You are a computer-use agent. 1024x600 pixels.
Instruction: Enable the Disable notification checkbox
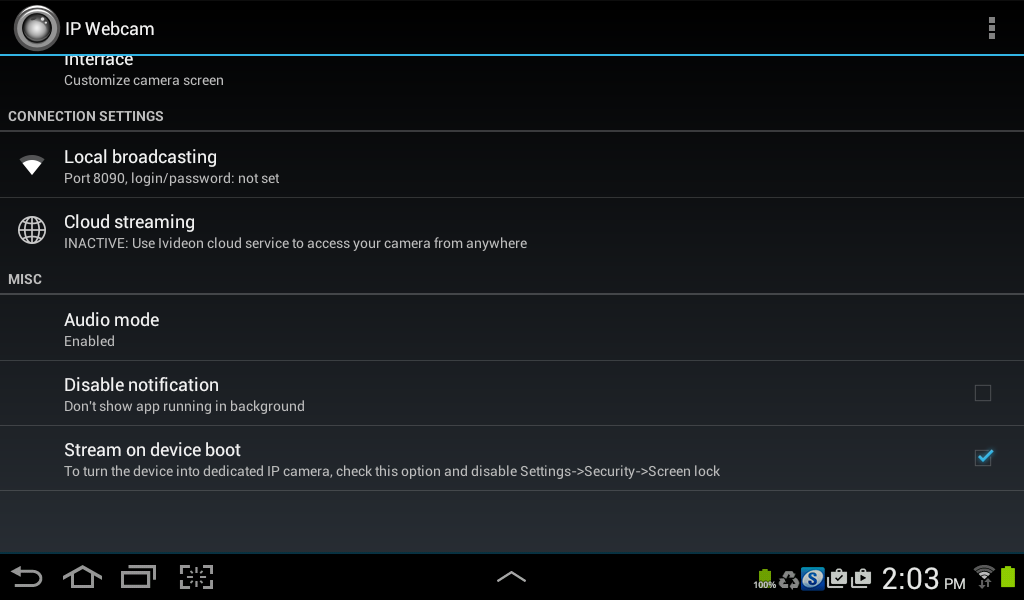[982, 393]
